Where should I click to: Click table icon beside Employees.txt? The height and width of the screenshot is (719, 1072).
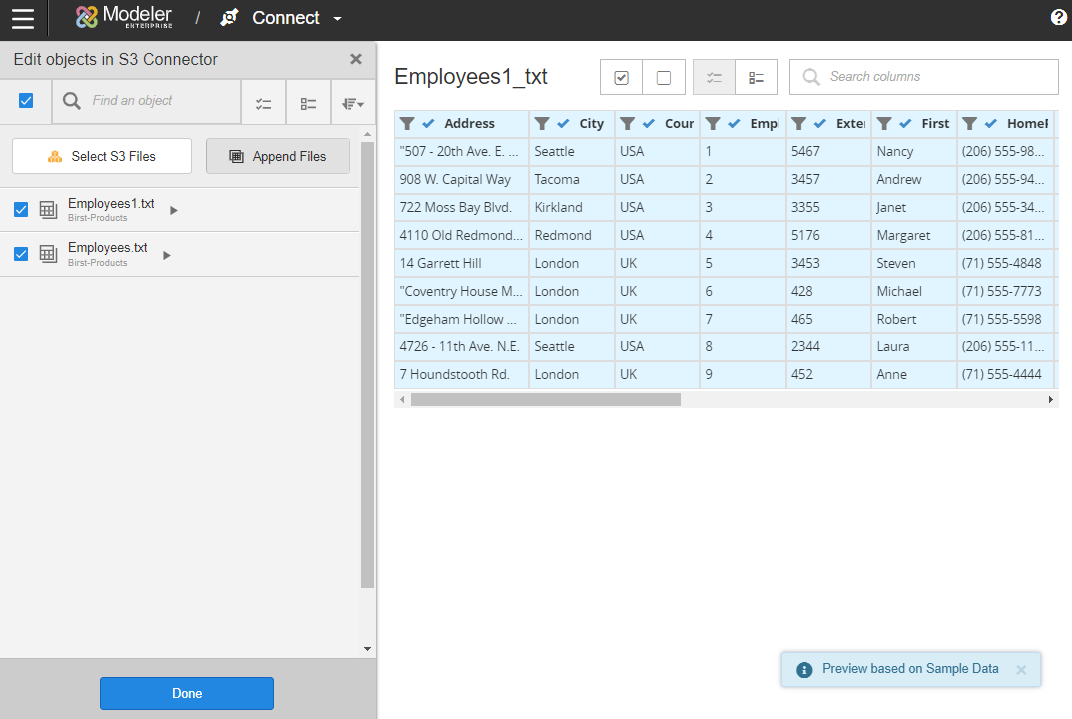coord(48,254)
